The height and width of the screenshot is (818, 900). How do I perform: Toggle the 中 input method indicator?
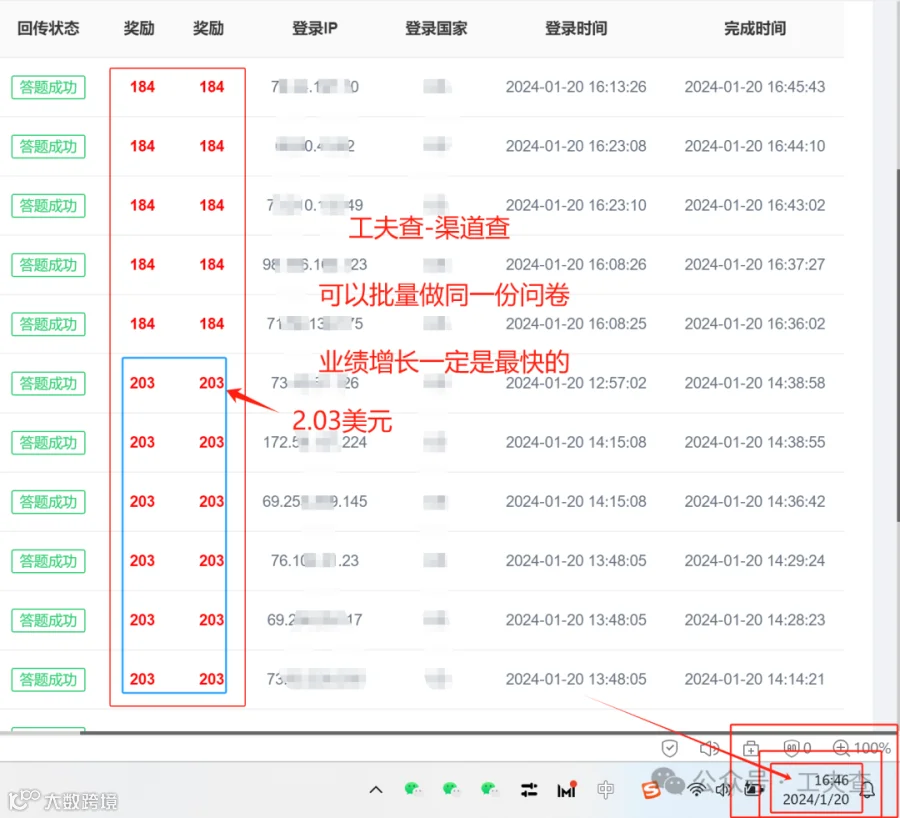605,790
